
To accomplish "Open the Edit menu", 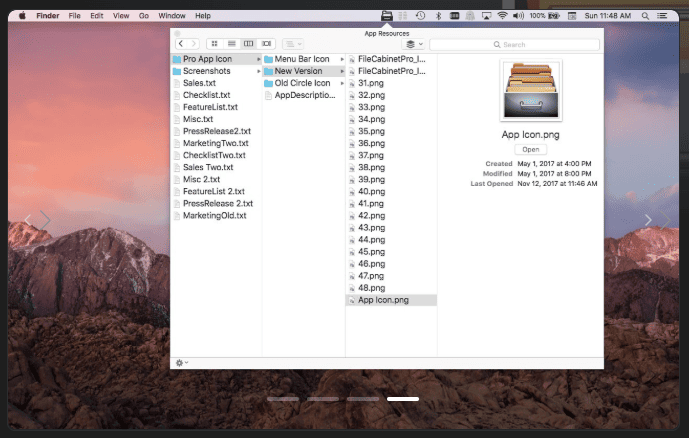I will 97,16.
